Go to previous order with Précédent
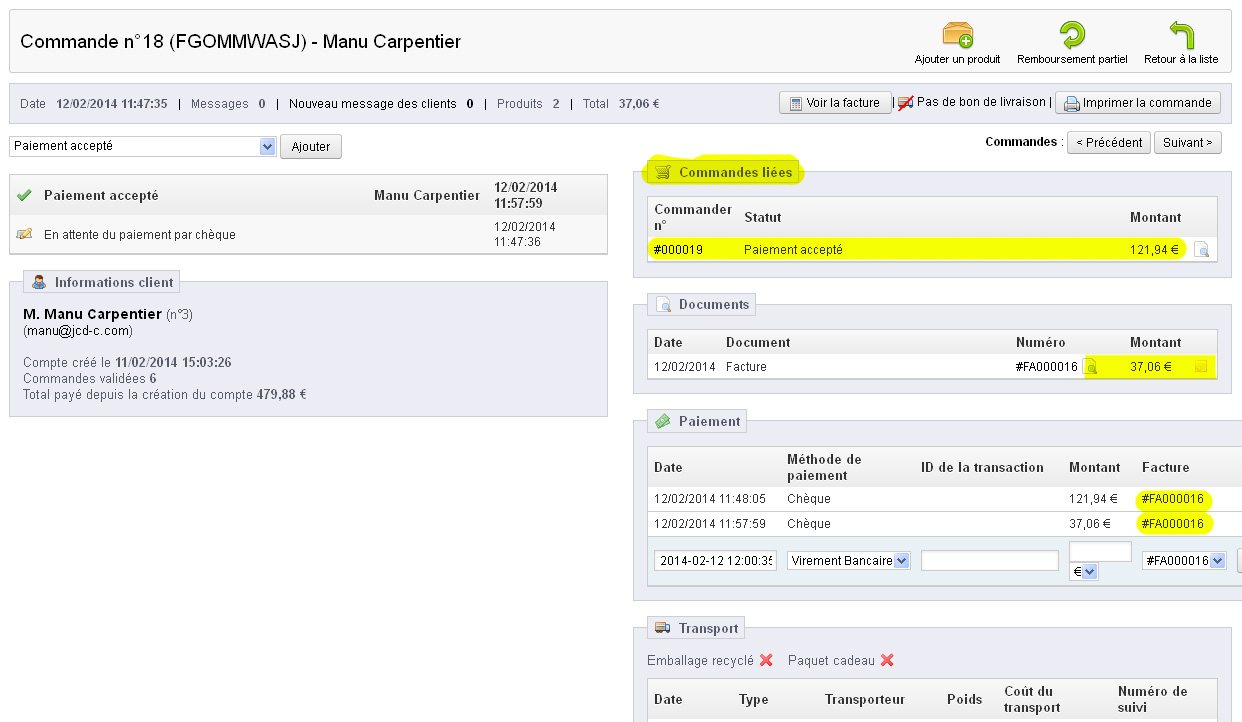 (x=1109, y=143)
